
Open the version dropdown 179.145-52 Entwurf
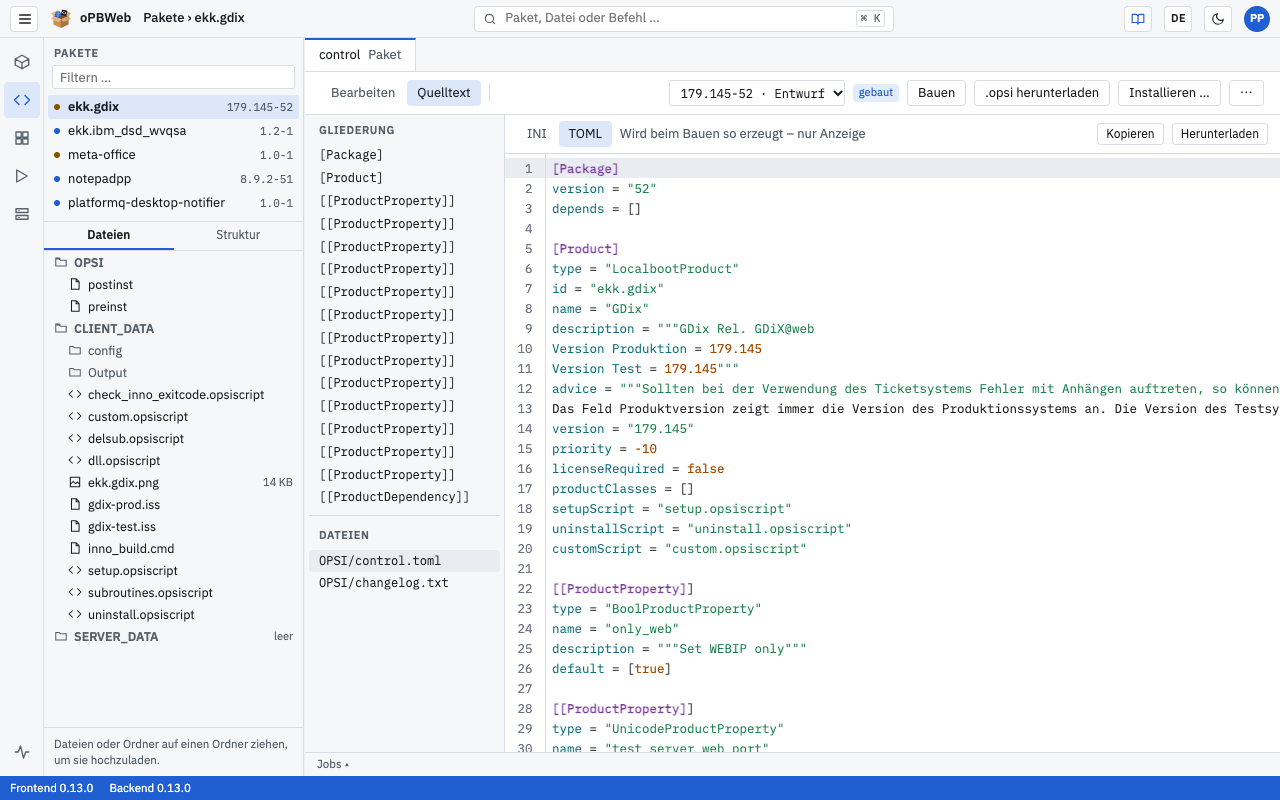pos(757,93)
